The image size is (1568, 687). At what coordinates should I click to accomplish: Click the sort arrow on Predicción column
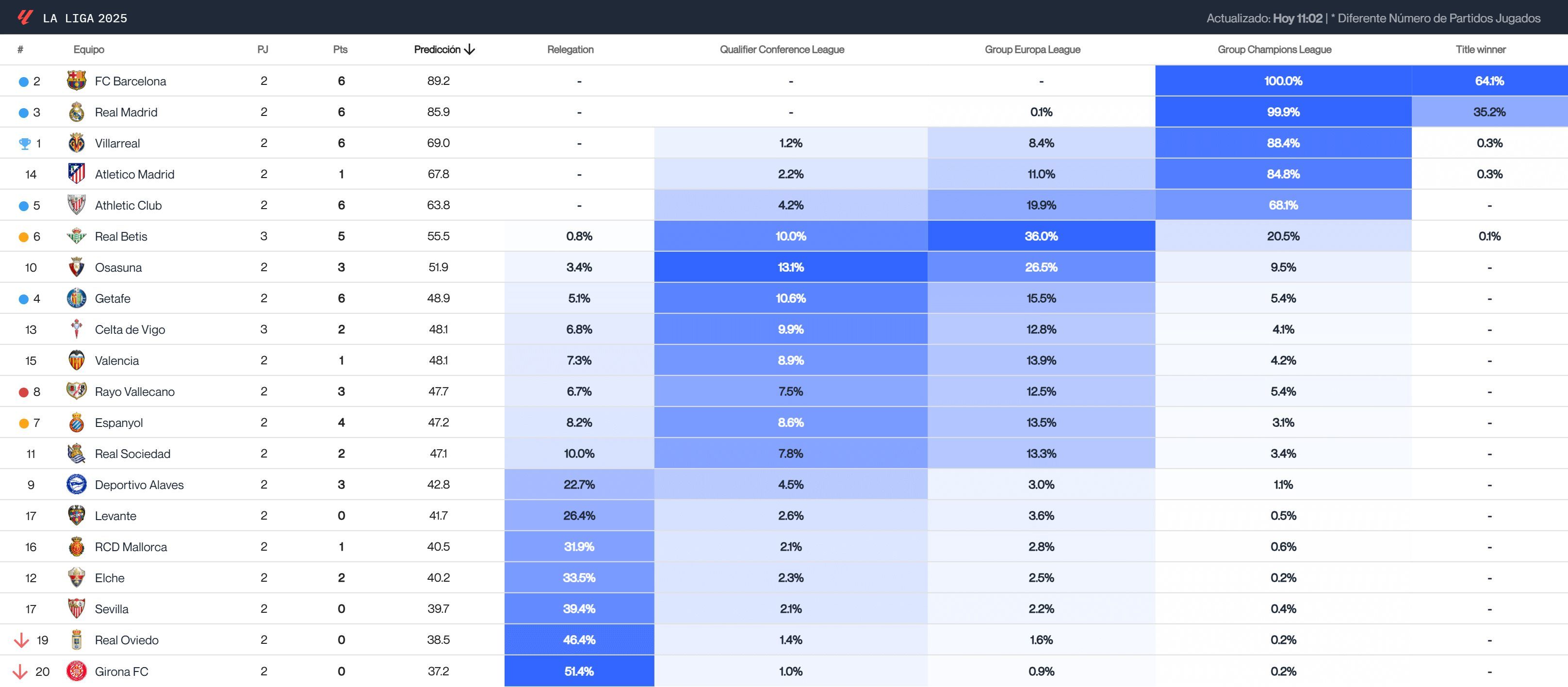469,49
